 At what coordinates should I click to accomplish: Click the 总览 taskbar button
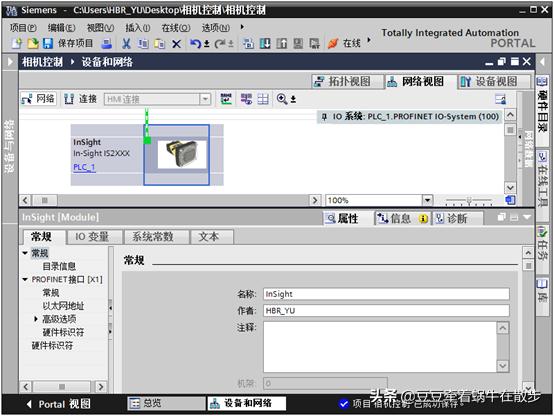click(x=166, y=403)
